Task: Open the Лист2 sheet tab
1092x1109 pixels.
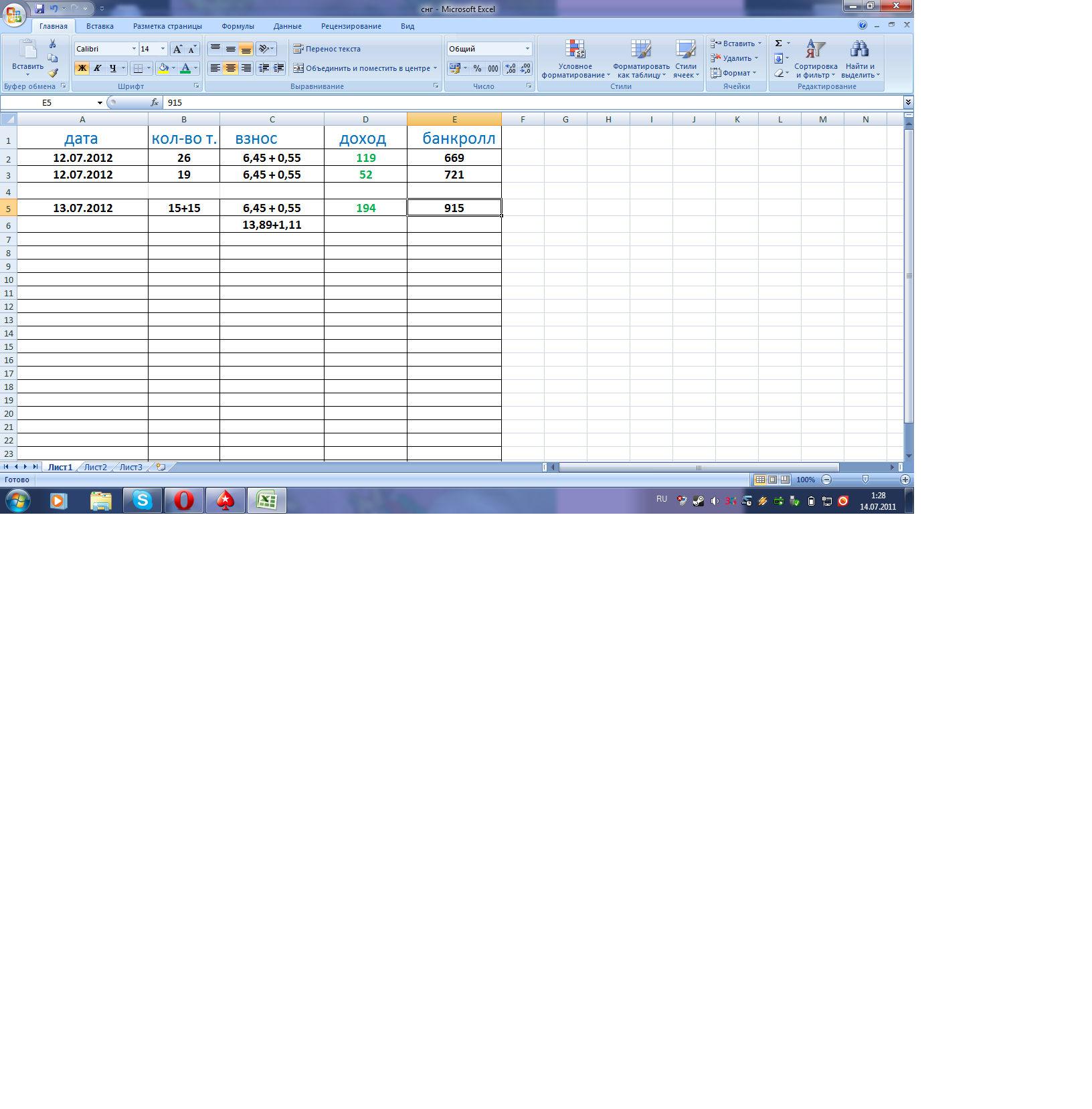Action: [x=95, y=468]
